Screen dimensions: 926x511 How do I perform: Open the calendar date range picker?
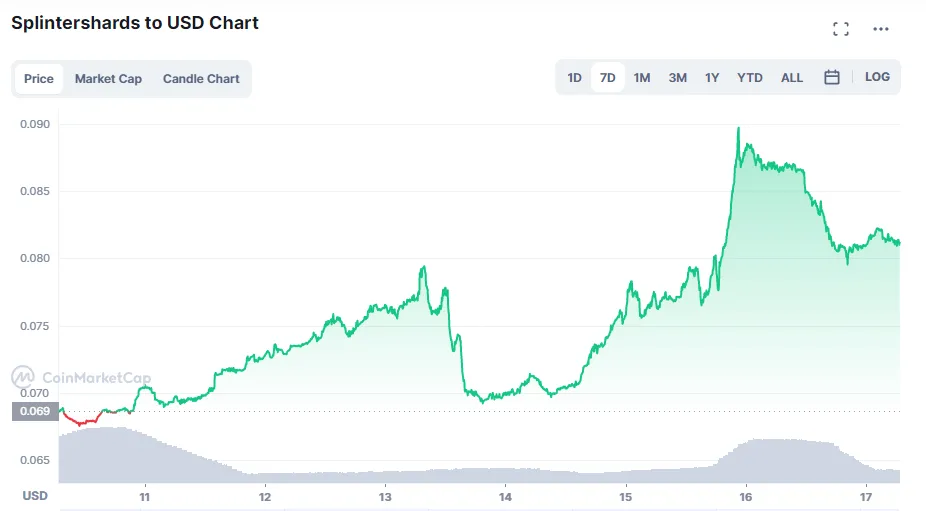point(832,77)
